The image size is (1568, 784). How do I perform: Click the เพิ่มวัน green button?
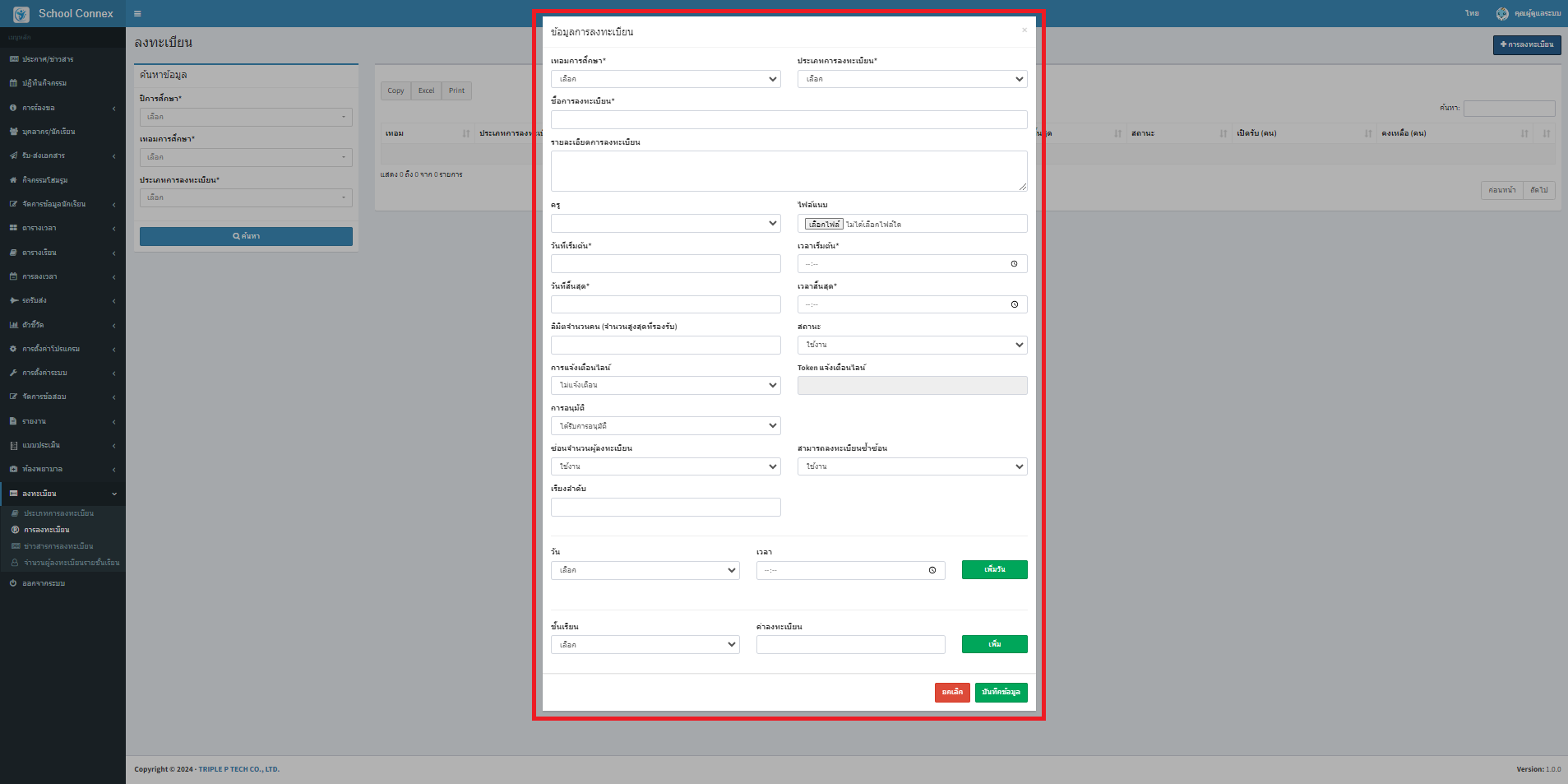[995, 569]
